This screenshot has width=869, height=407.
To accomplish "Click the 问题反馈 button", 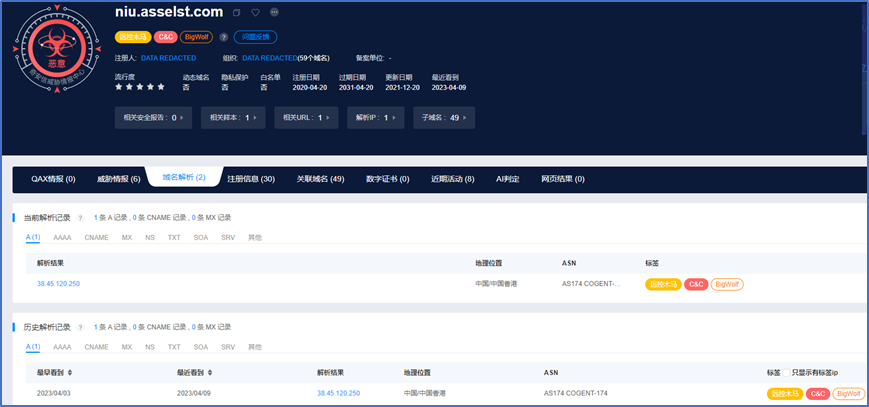I will (x=255, y=37).
